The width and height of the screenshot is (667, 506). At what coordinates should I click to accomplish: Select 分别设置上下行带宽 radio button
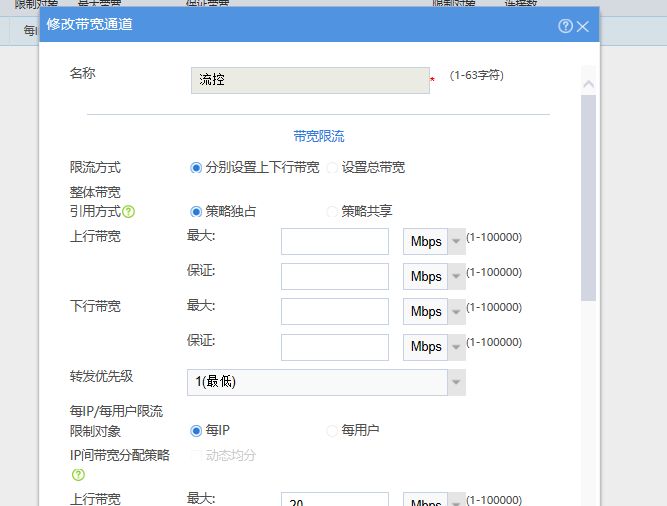[x=196, y=168]
